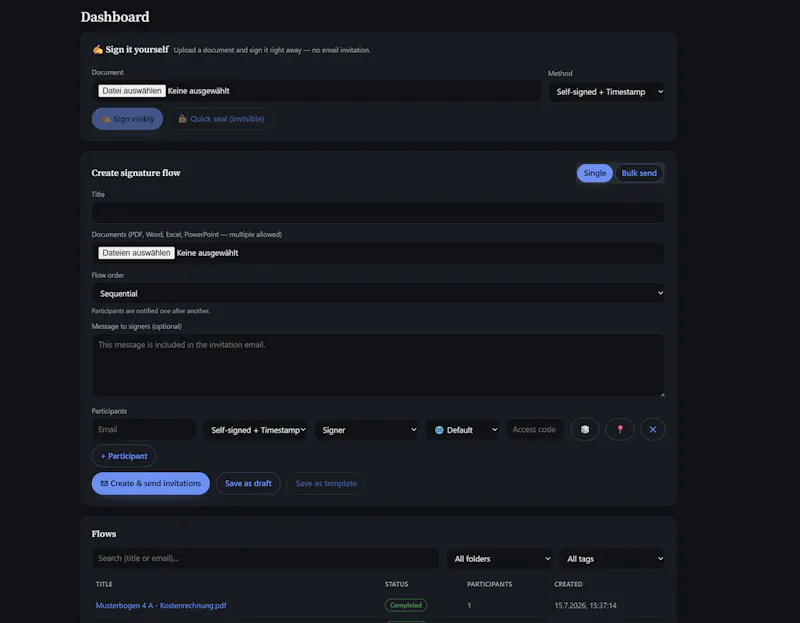Click the CREATED column header
Screen dimensions: 800x623
pos(568,584)
